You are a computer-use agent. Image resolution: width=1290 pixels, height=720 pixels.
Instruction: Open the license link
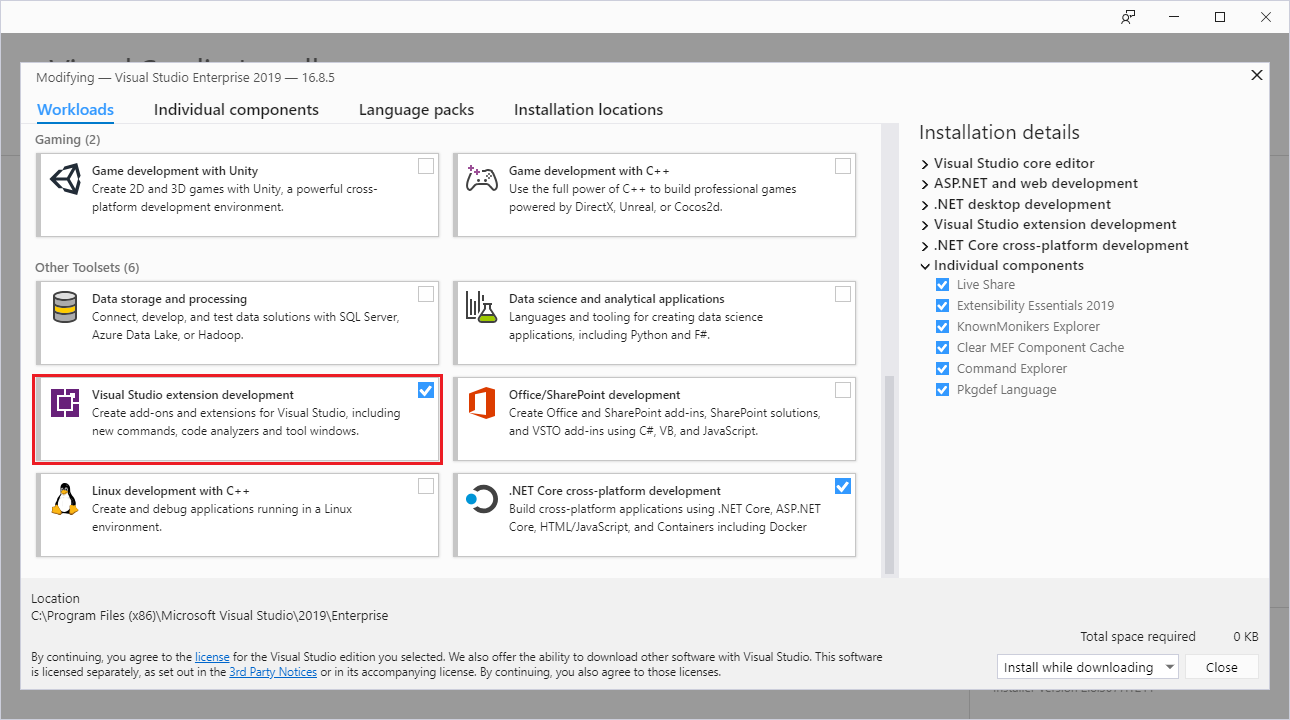[212, 657]
